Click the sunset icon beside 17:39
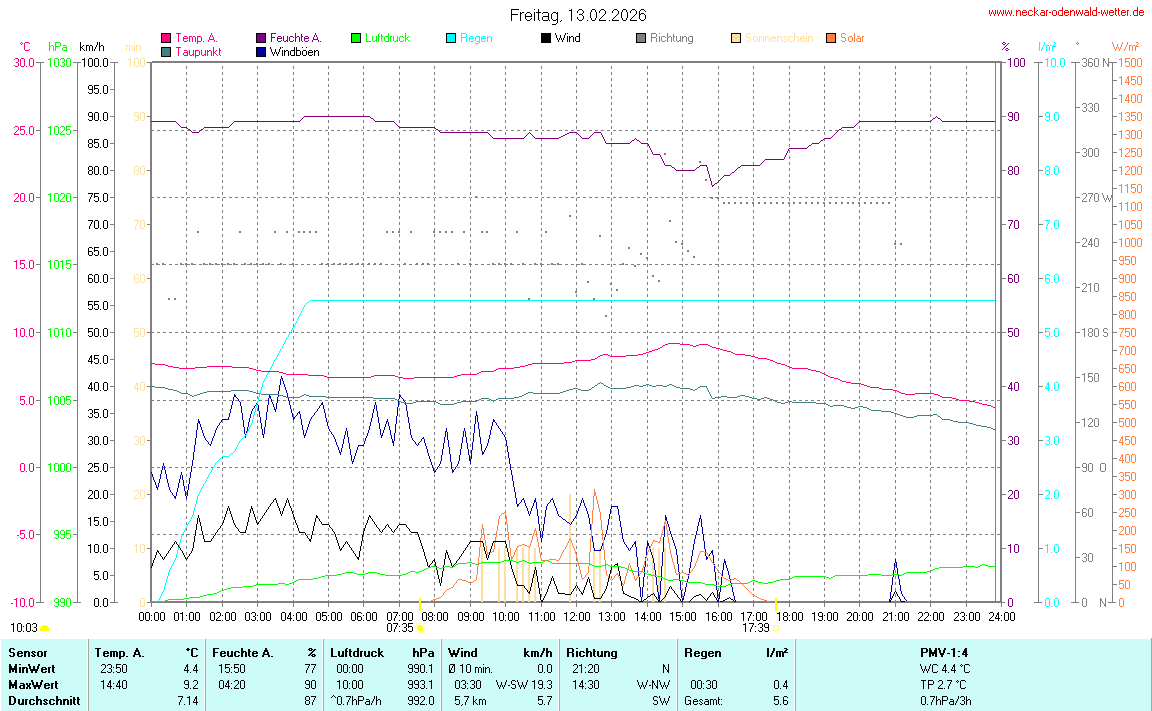1152x711 pixels. (x=776, y=628)
